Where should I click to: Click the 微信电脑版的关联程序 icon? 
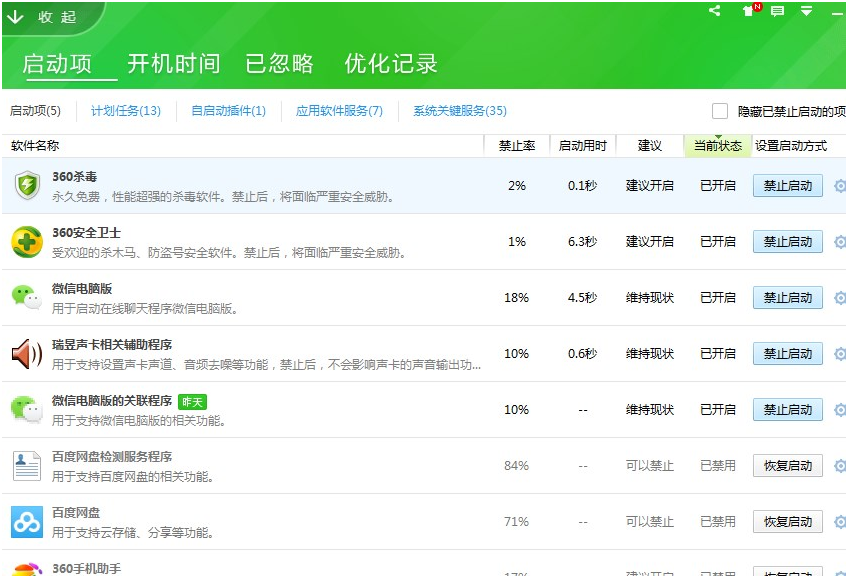[27, 410]
